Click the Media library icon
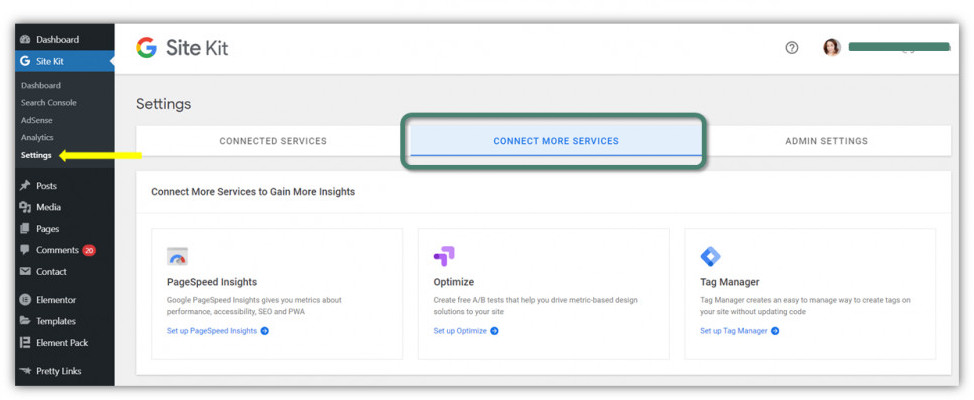Viewport: 974px width, 400px height. 25,207
